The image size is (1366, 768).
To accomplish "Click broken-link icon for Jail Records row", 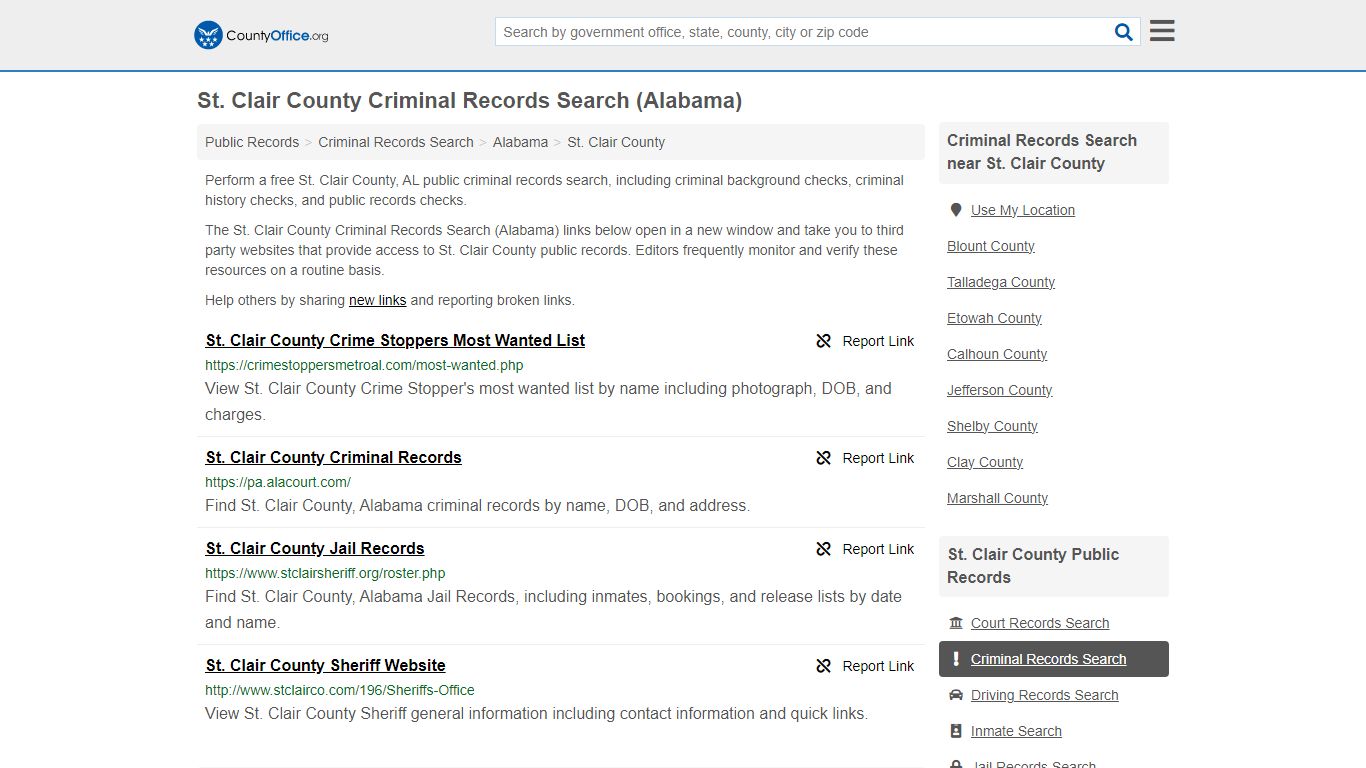I will pyautogui.click(x=824, y=549).
